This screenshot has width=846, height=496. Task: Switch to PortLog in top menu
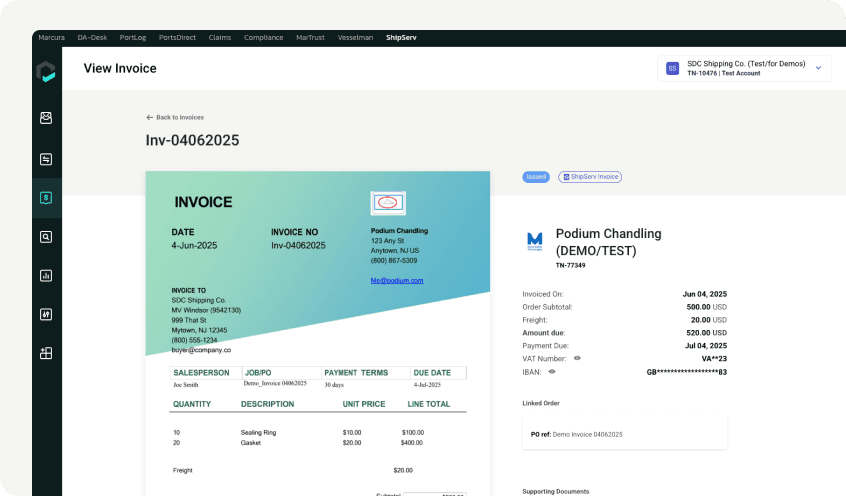click(133, 38)
